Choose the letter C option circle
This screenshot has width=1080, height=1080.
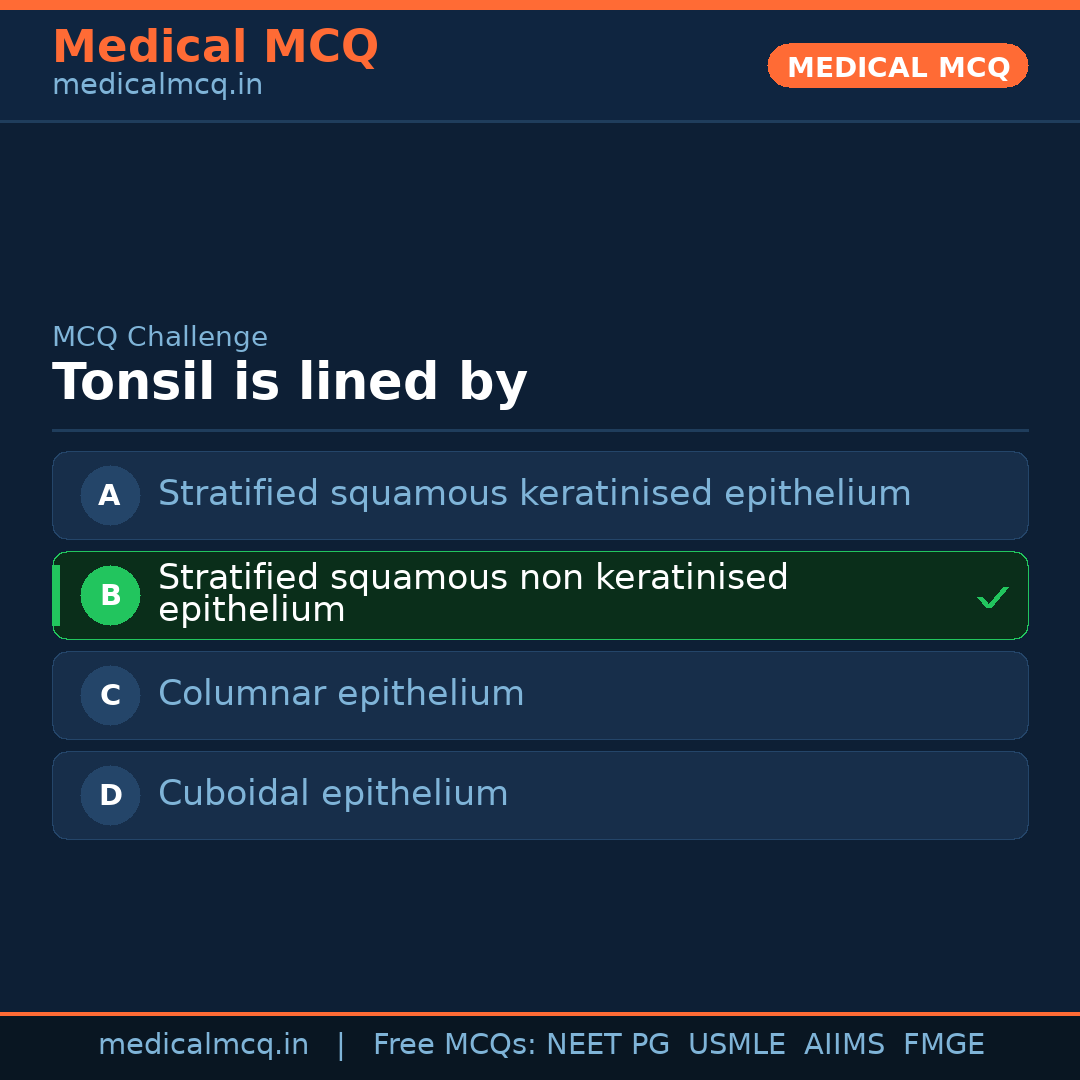click(x=110, y=695)
